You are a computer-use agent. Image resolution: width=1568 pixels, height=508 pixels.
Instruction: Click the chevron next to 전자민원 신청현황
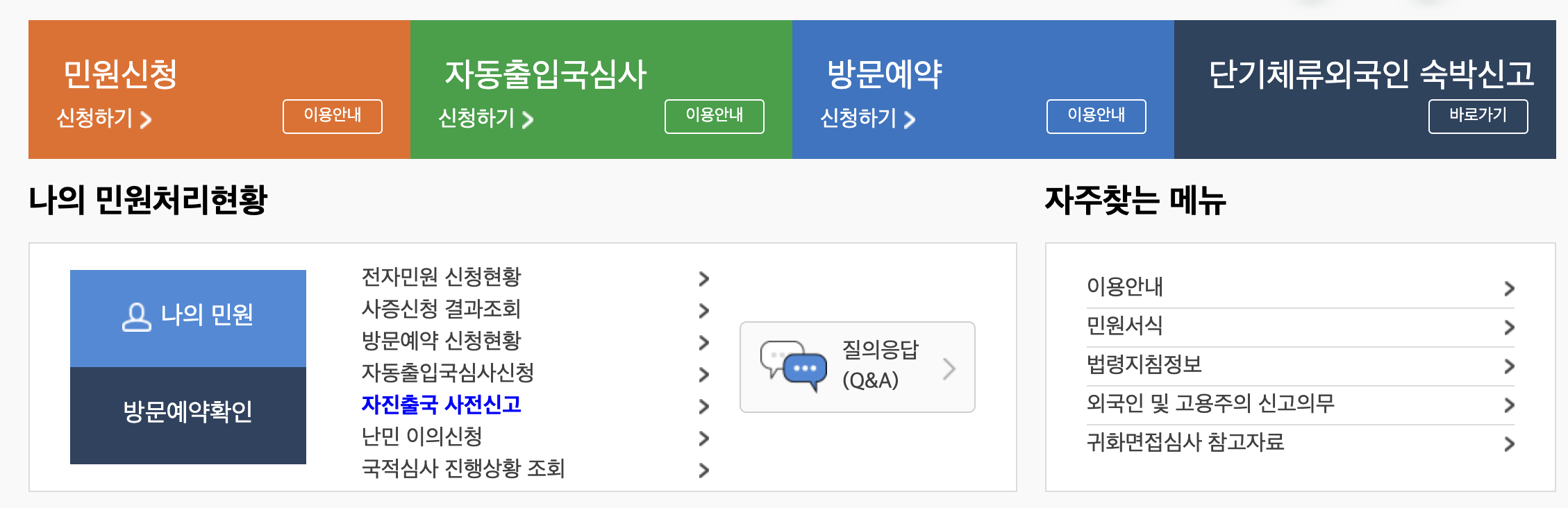703,279
